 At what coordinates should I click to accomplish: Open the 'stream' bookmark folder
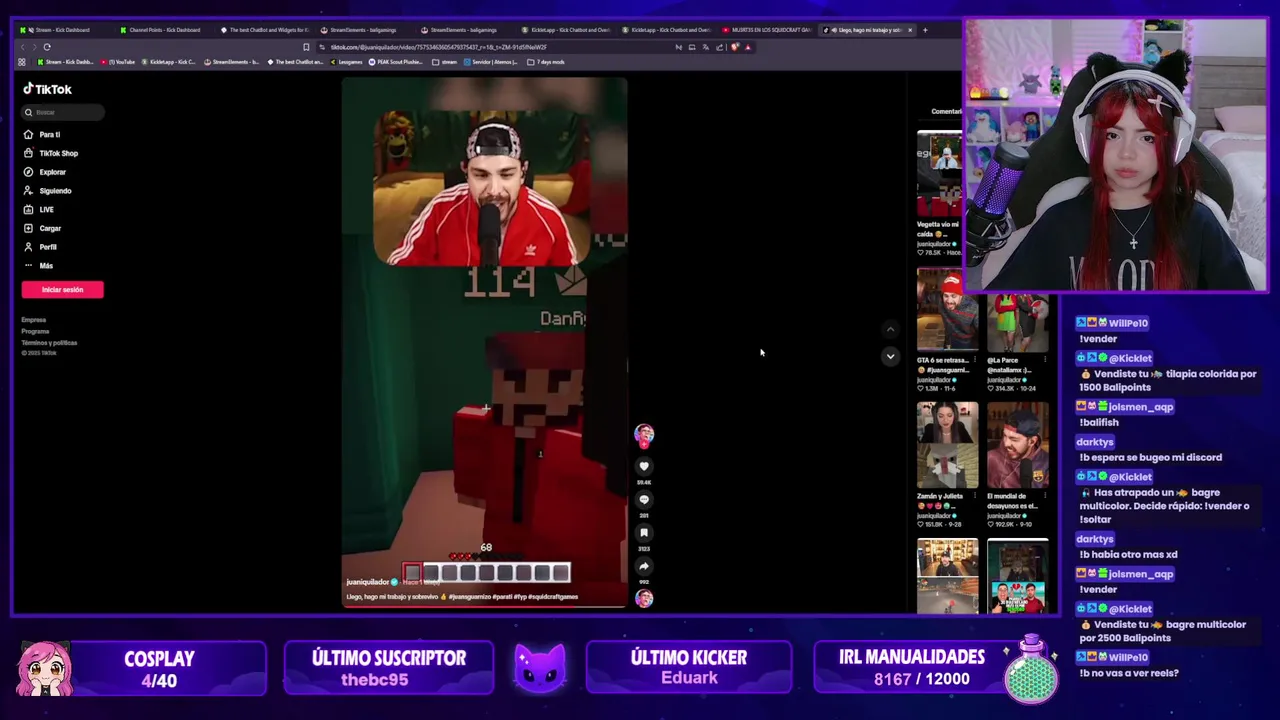pos(446,62)
